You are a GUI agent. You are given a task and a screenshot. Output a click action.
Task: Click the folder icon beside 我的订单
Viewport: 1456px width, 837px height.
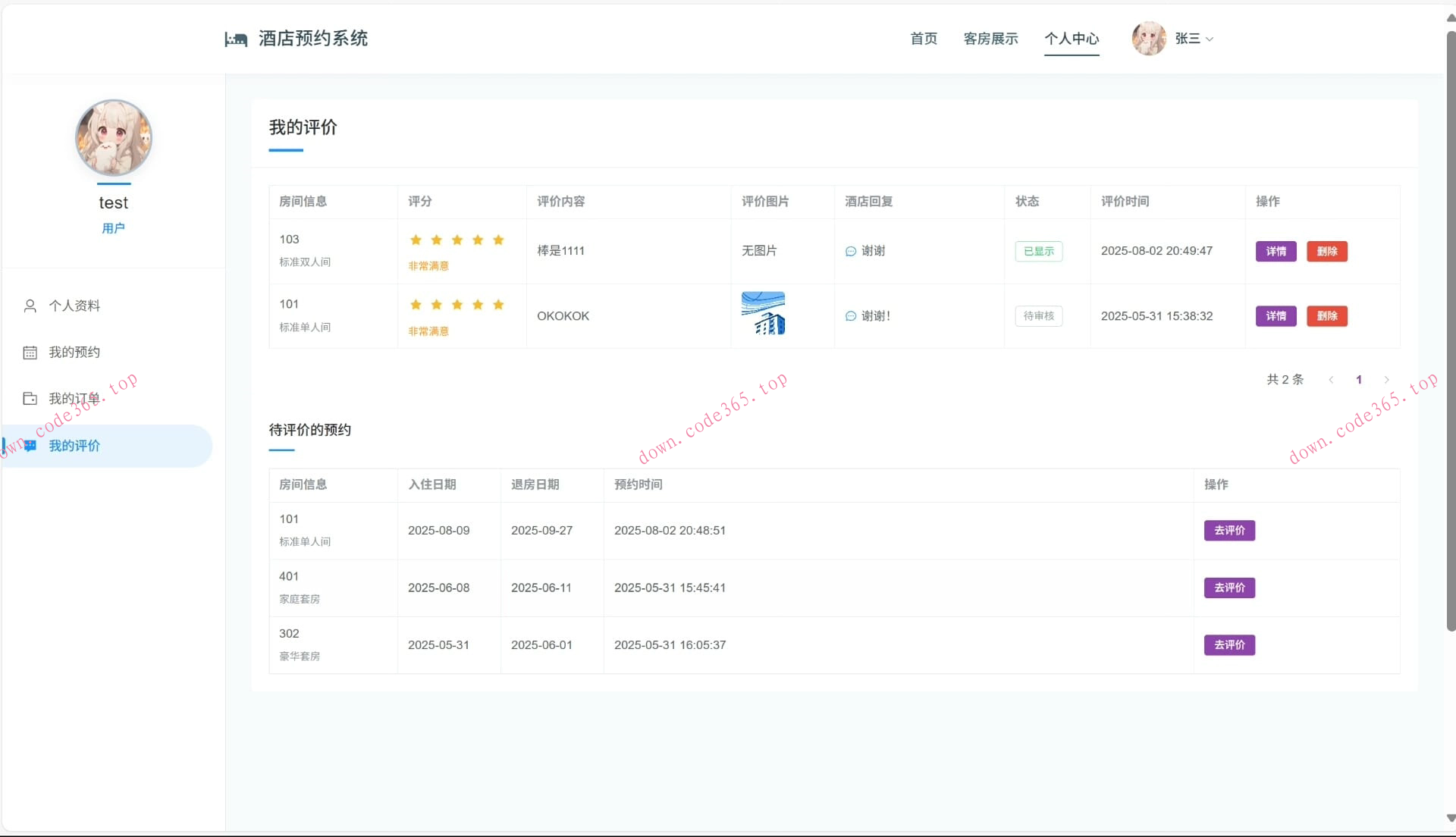click(x=30, y=399)
